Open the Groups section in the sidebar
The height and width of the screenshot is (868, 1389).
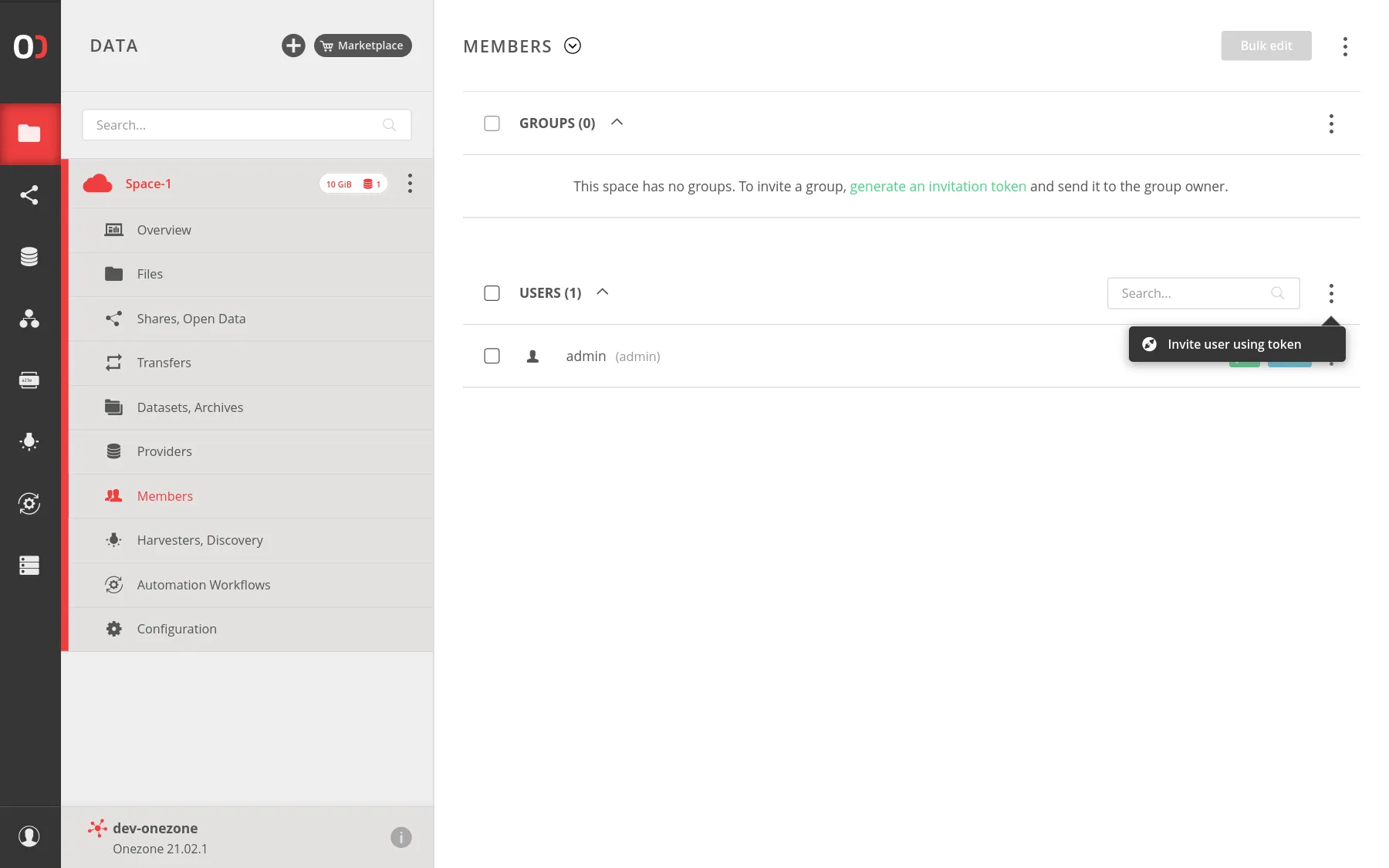(x=30, y=319)
